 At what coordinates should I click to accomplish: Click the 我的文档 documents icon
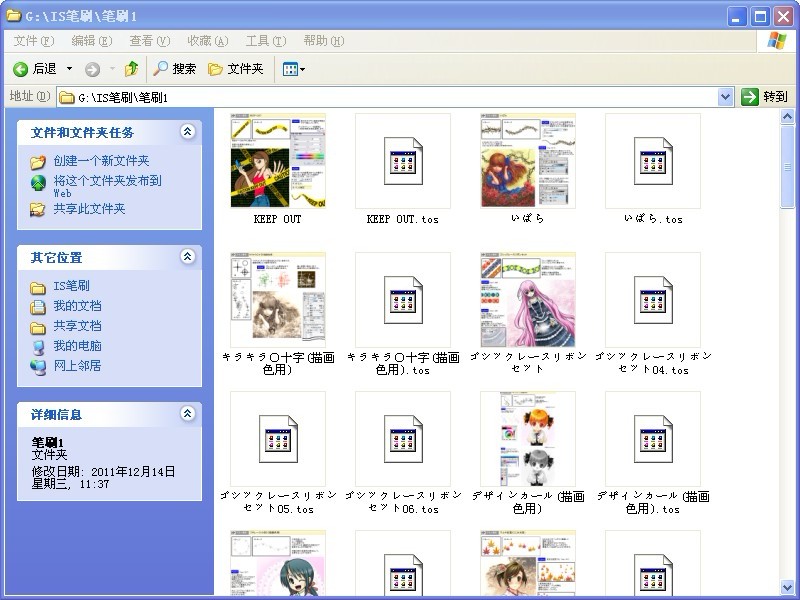coord(38,307)
